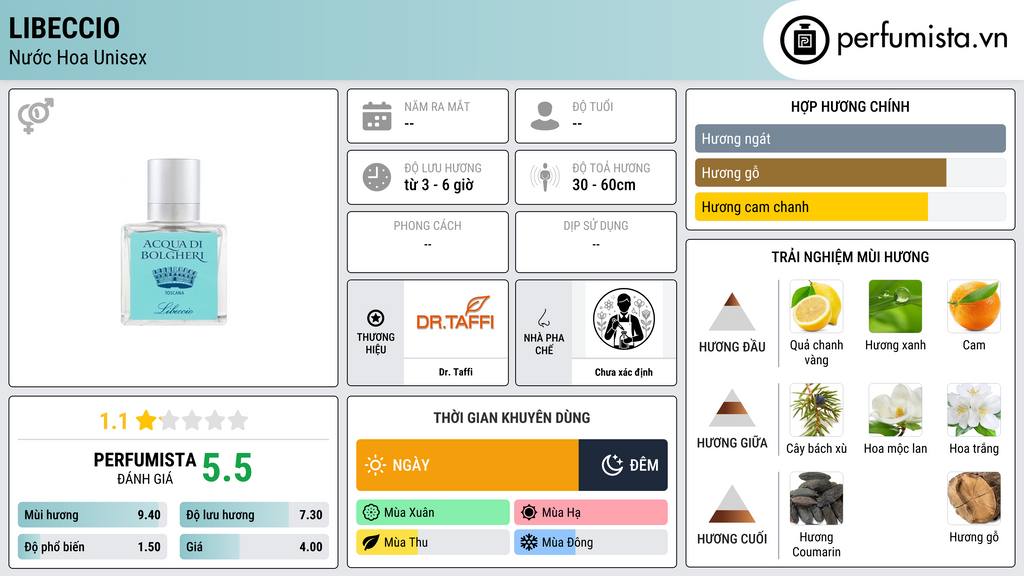Click the perfumista.vn site name
1024x576 pixels.
(x=922, y=39)
